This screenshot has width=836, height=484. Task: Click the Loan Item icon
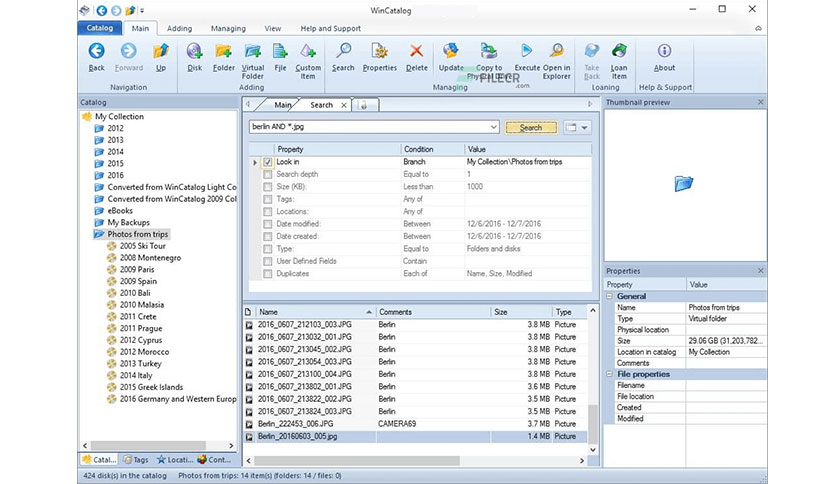point(619,51)
